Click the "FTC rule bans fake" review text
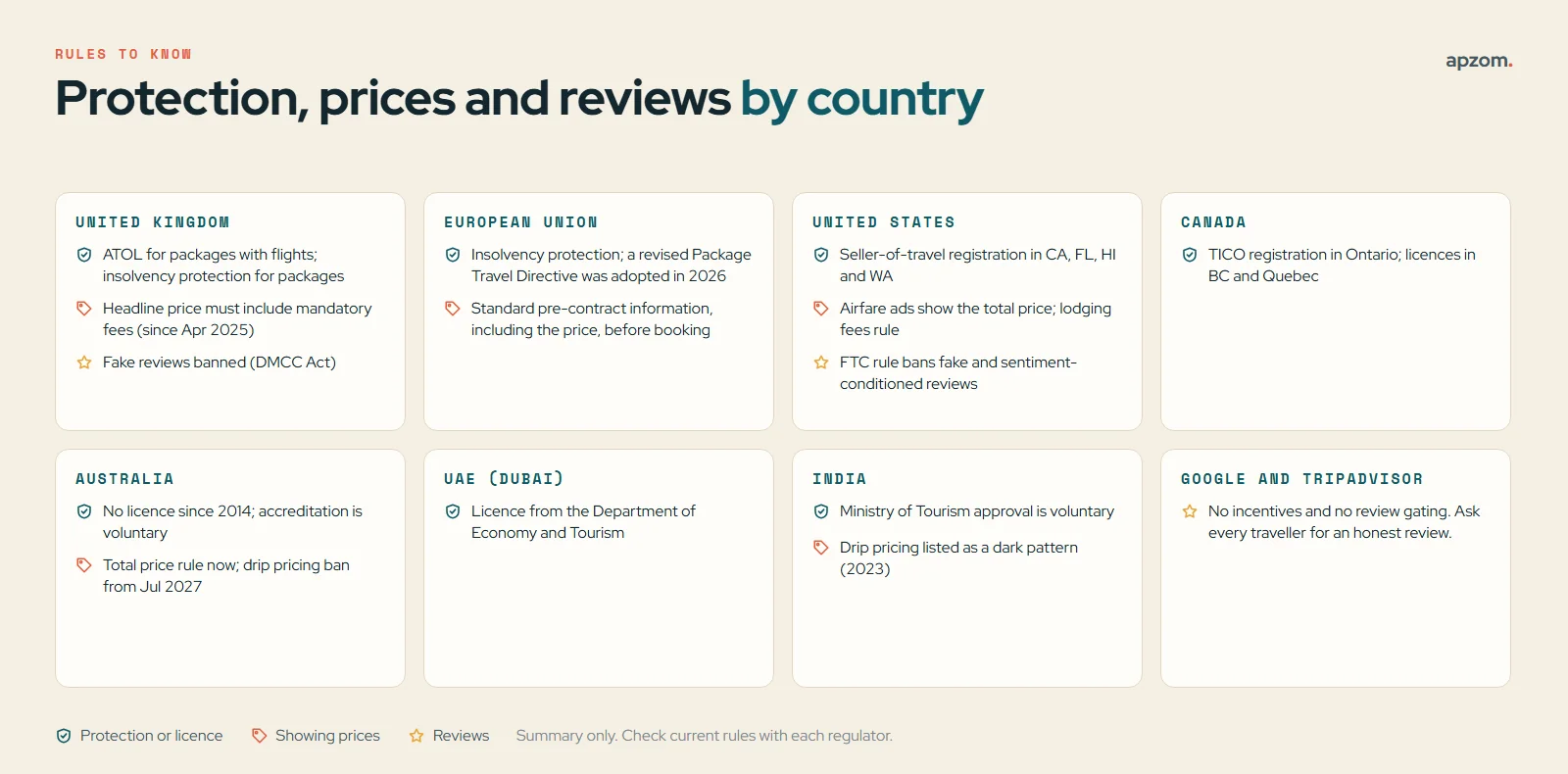1568x774 pixels. click(x=958, y=373)
